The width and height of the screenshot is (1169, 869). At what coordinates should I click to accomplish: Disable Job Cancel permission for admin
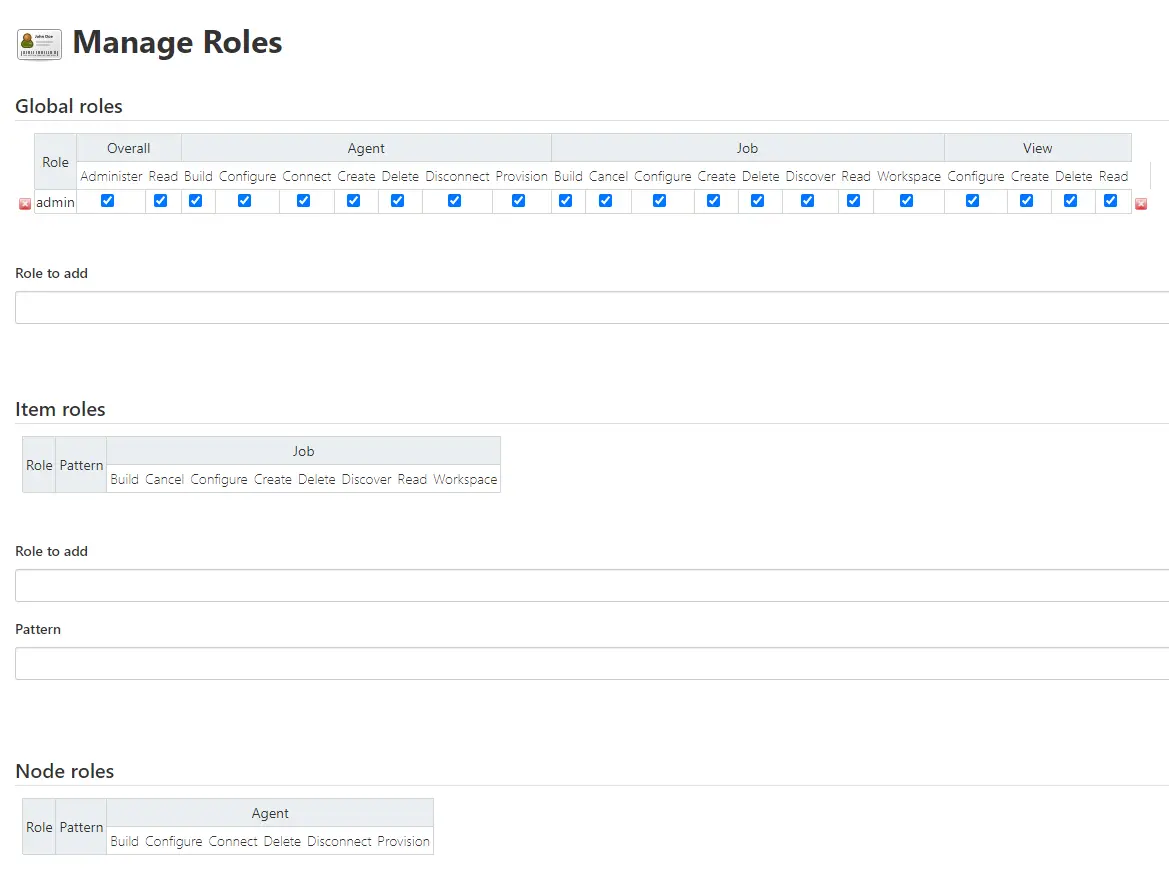click(x=606, y=201)
